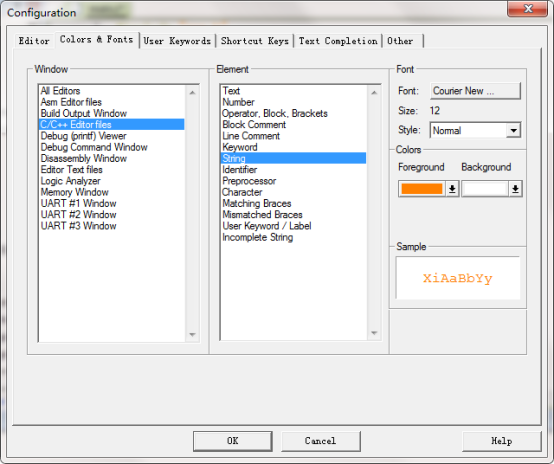Expand the Style dropdown showing Normal

(x=513, y=130)
